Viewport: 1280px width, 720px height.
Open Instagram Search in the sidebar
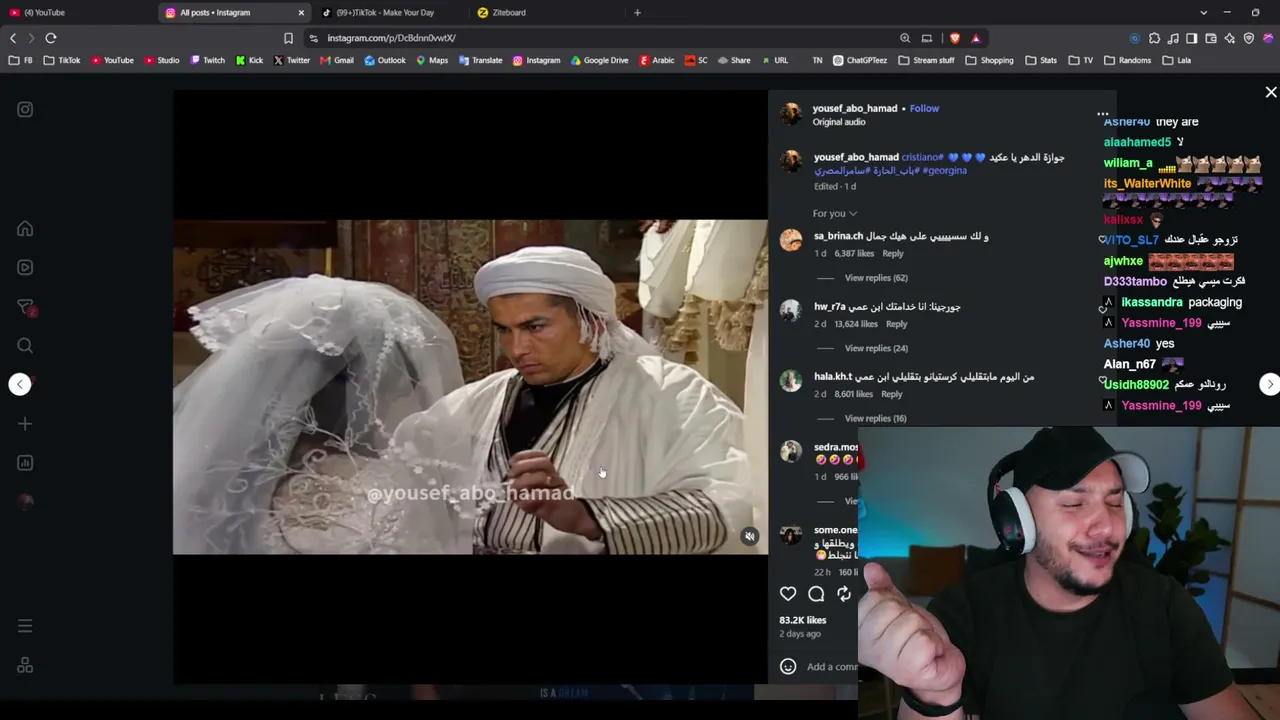point(25,346)
